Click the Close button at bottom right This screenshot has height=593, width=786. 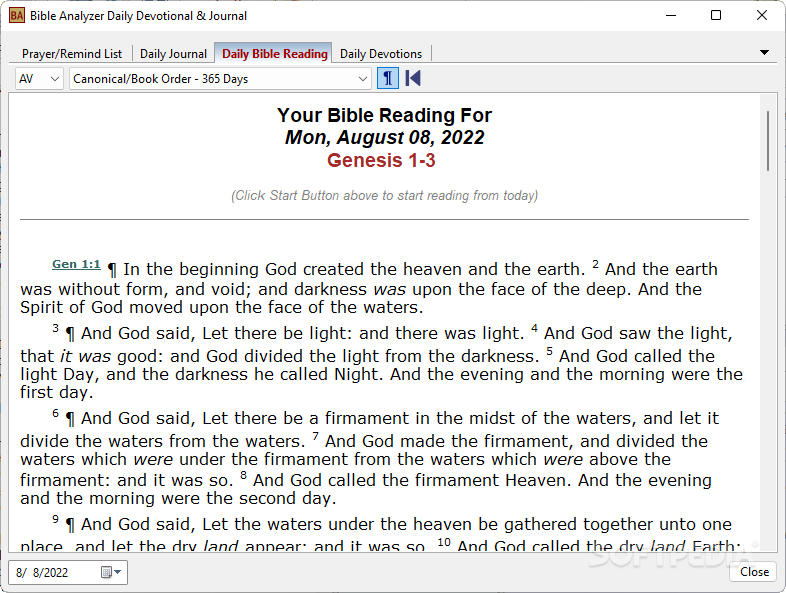tap(754, 572)
